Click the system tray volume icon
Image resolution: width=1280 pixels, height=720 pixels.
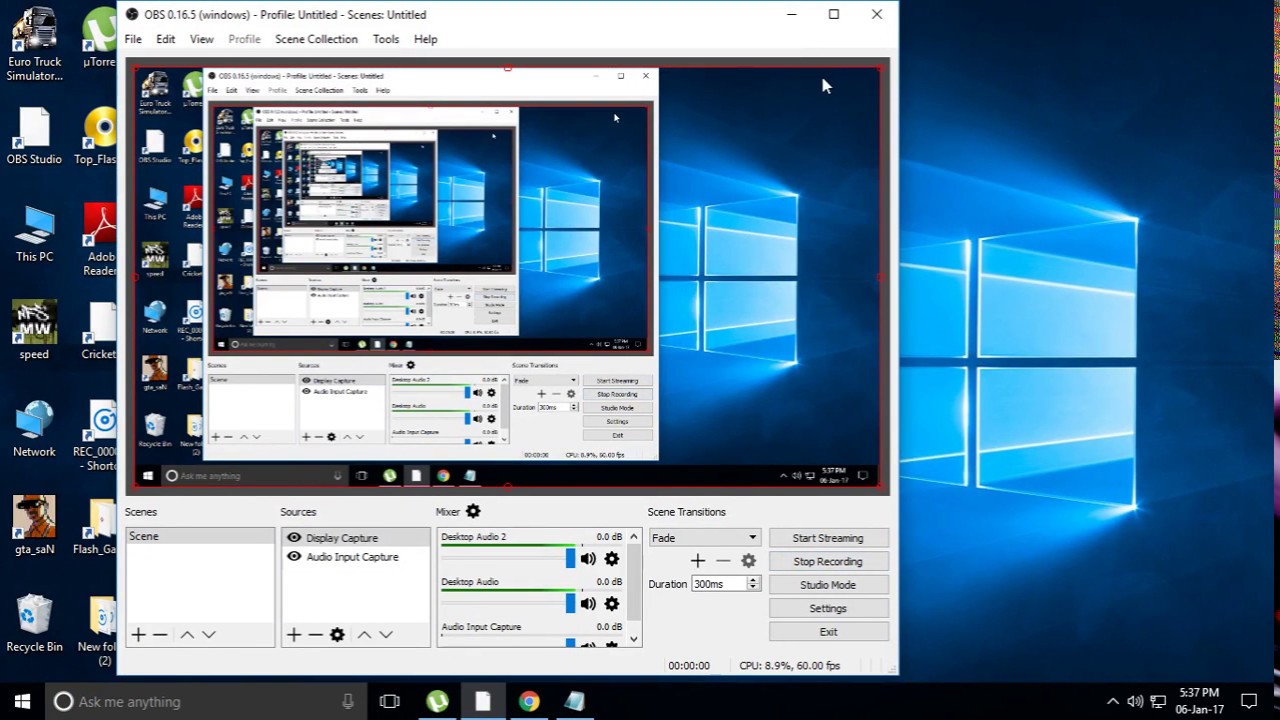(x=1135, y=701)
